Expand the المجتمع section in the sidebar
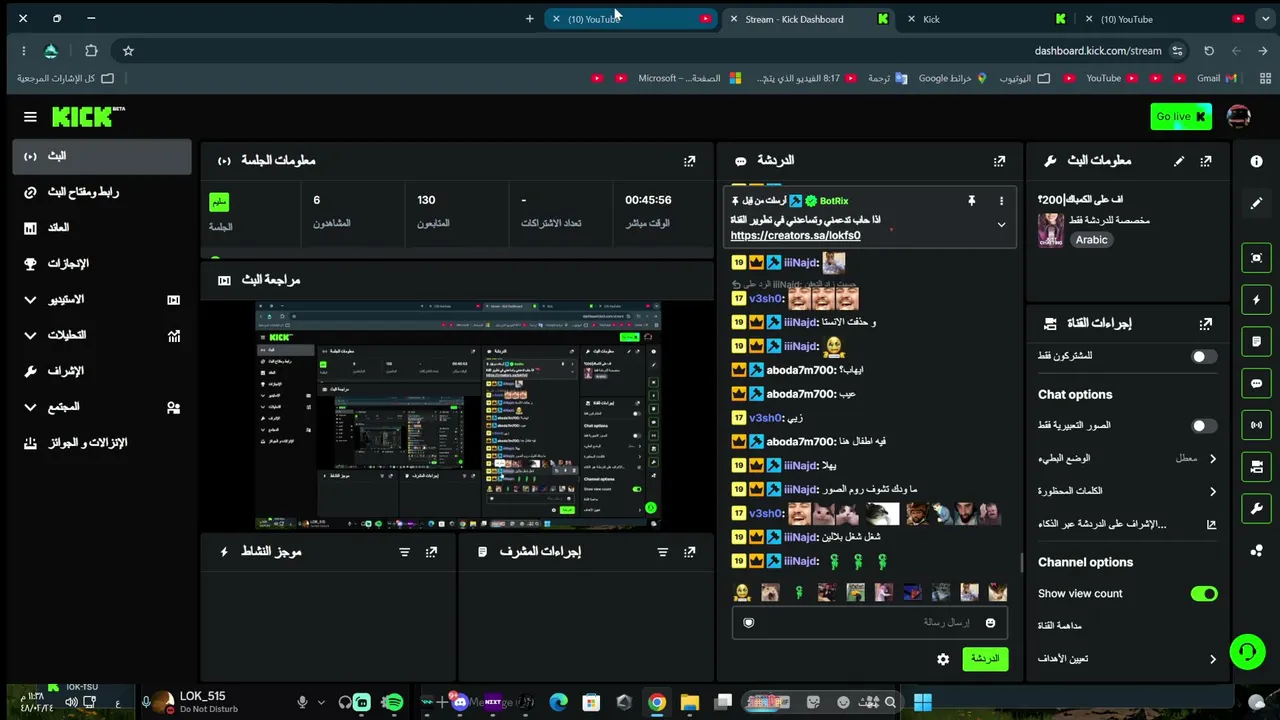This screenshot has width=1280, height=720. [x=101, y=407]
